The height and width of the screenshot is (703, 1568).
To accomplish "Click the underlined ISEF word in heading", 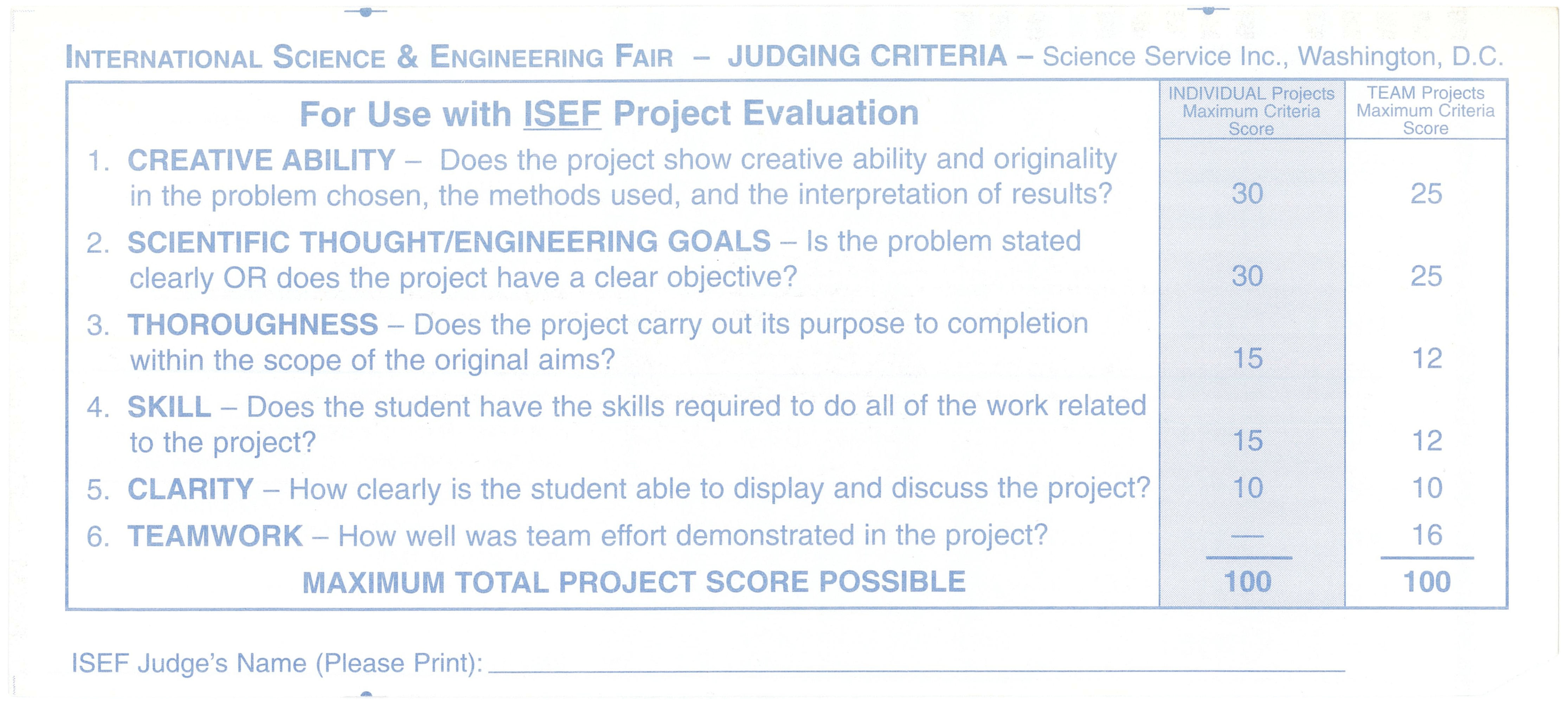I will (562, 114).
